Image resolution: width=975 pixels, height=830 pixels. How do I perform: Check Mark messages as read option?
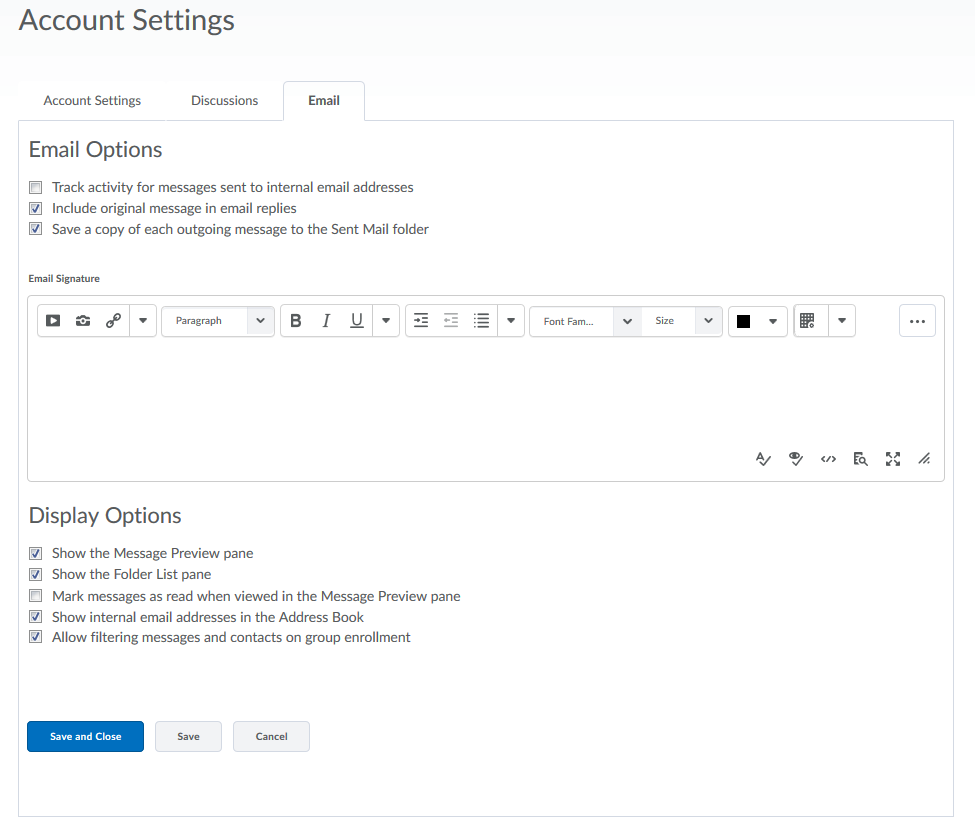[36, 596]
